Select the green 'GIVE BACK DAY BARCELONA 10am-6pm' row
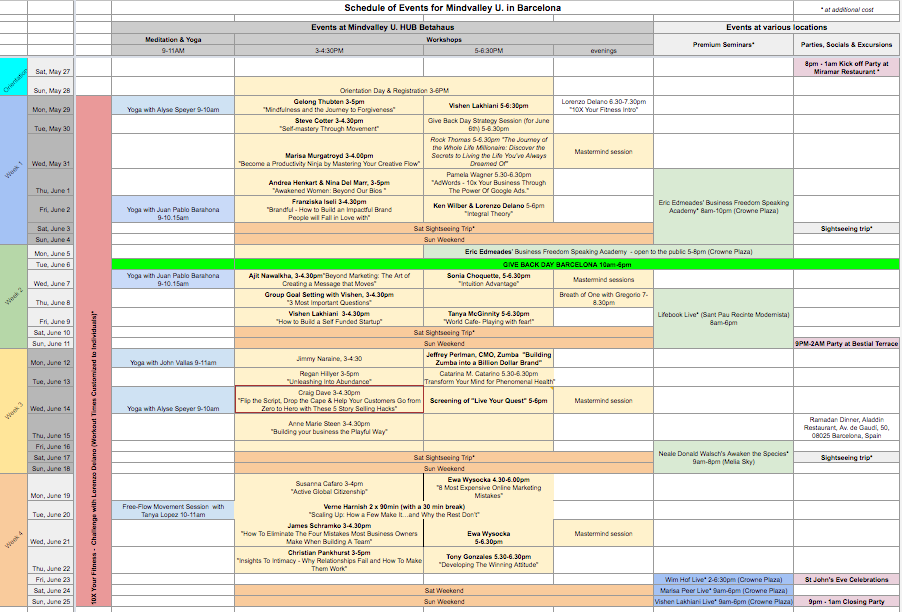This screenshot has width=902, height=612. pos(506,265)
